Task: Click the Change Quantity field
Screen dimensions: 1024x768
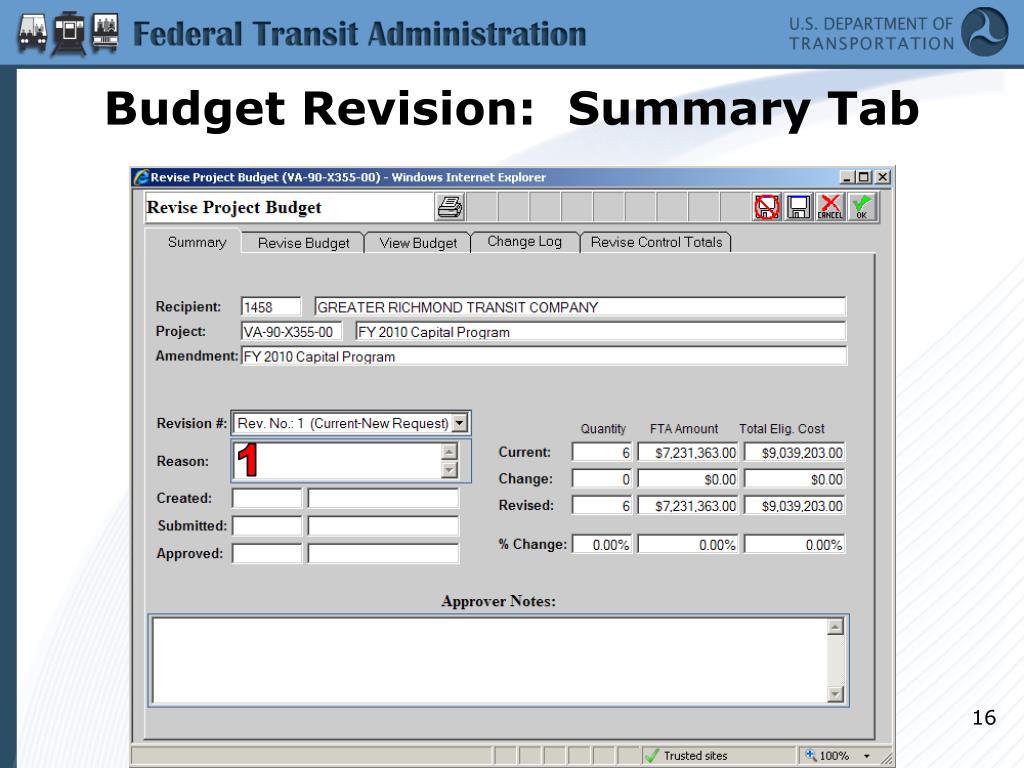Action: [602, 479]
